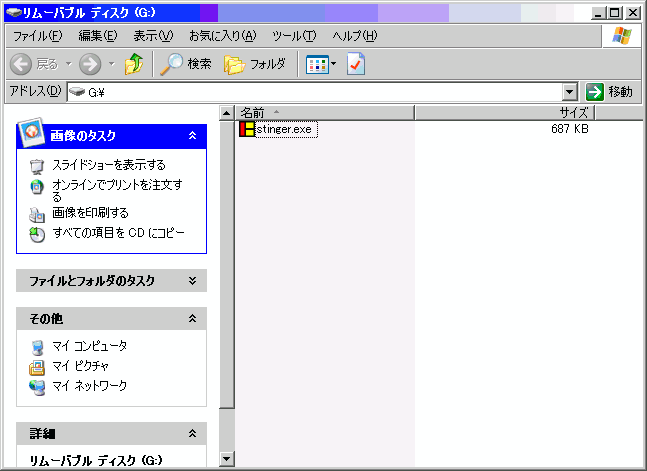Click すべての項目を CD にコピー link
This screenshot has height=471, width=647.
tap(118, 233)
